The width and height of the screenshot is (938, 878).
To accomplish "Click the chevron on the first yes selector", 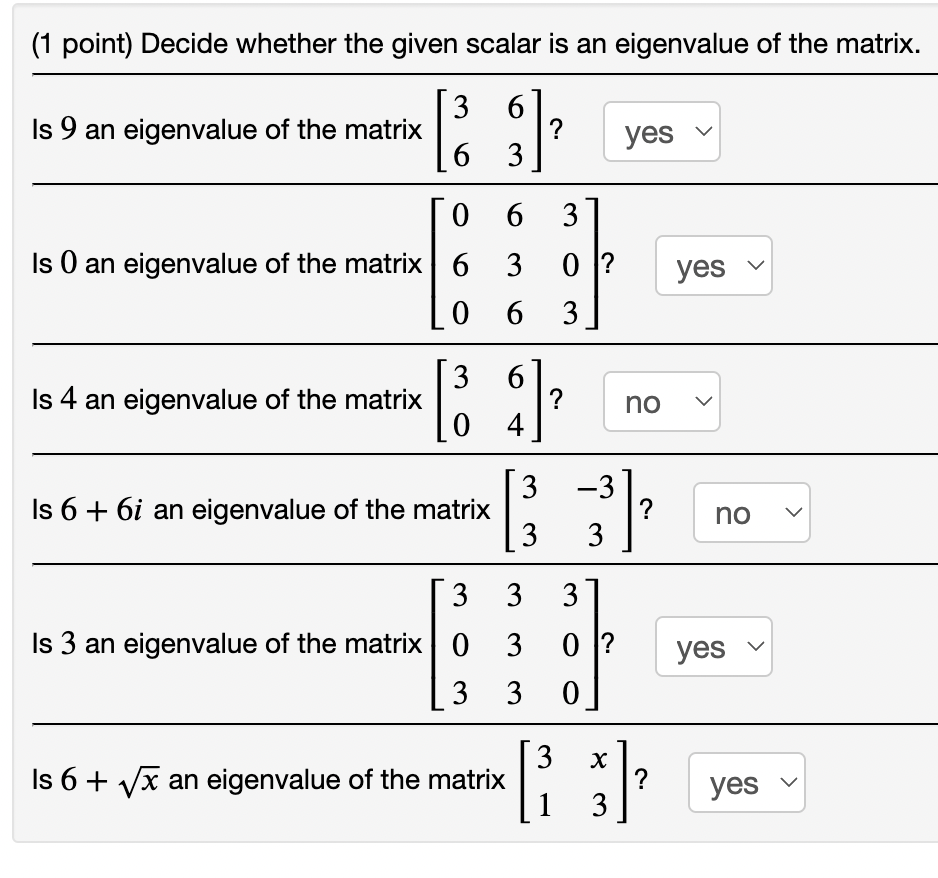I will (704, 131).
